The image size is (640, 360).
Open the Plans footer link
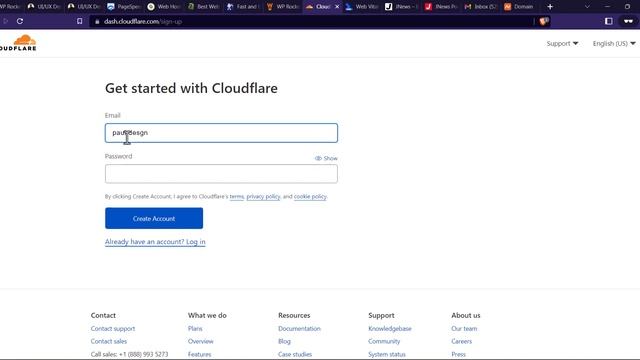[x=195, y=329]
